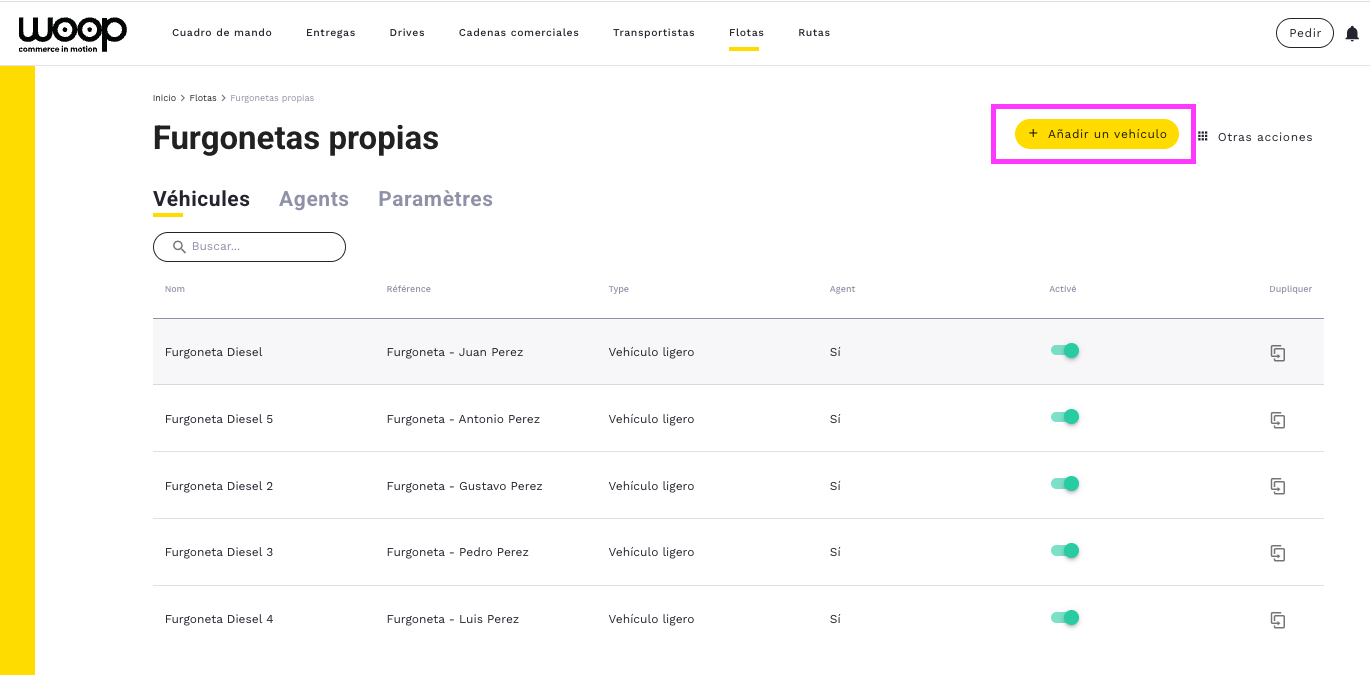Screen dimensions: 1370x675
Task: Click Añadir un vehículo button
Action: [x=1096, y=134]
